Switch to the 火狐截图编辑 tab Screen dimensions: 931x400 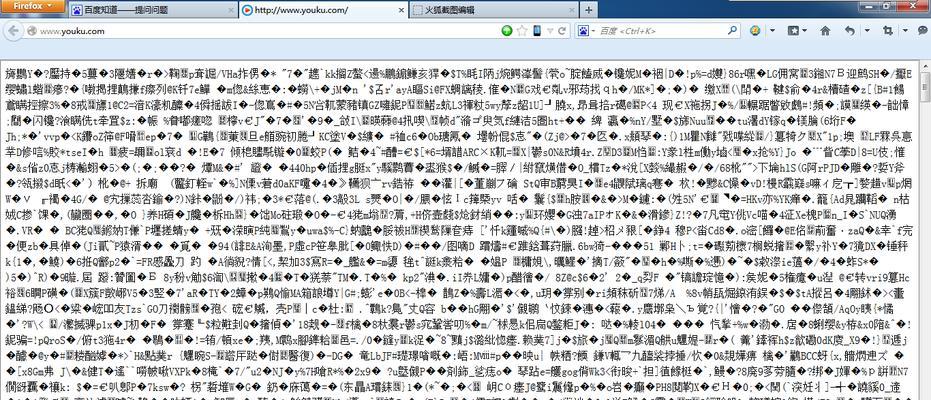(493, 10)
